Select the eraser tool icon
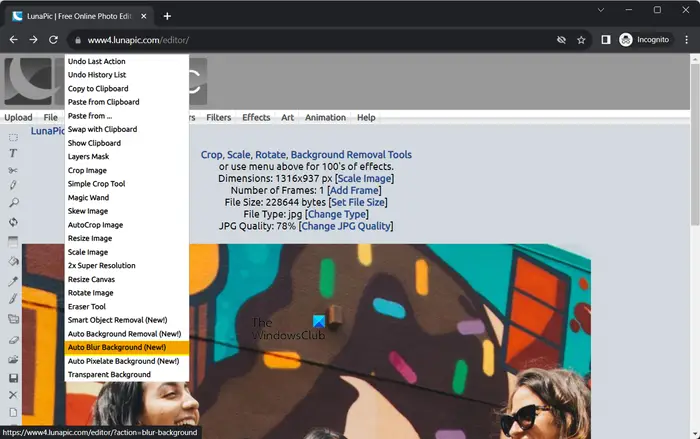700x439 pixels. (13, 340)
